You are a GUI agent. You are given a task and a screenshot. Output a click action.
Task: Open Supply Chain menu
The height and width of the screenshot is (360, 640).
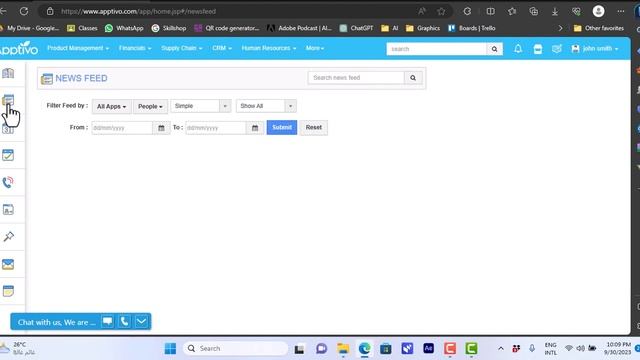tap(182, 48)
